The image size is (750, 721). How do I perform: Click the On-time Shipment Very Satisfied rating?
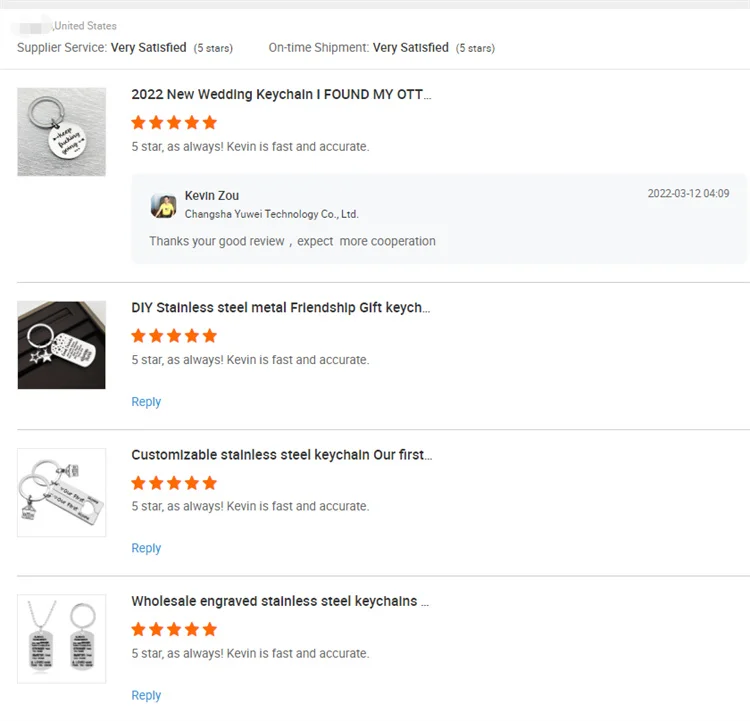[x=411, y=48]
